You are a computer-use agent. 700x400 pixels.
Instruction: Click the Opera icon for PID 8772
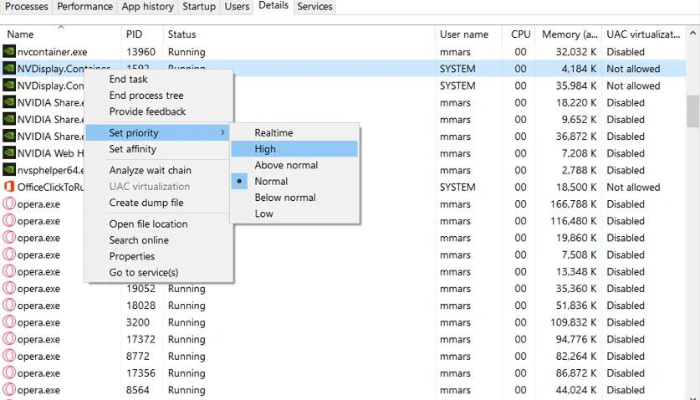click(9, 356)
